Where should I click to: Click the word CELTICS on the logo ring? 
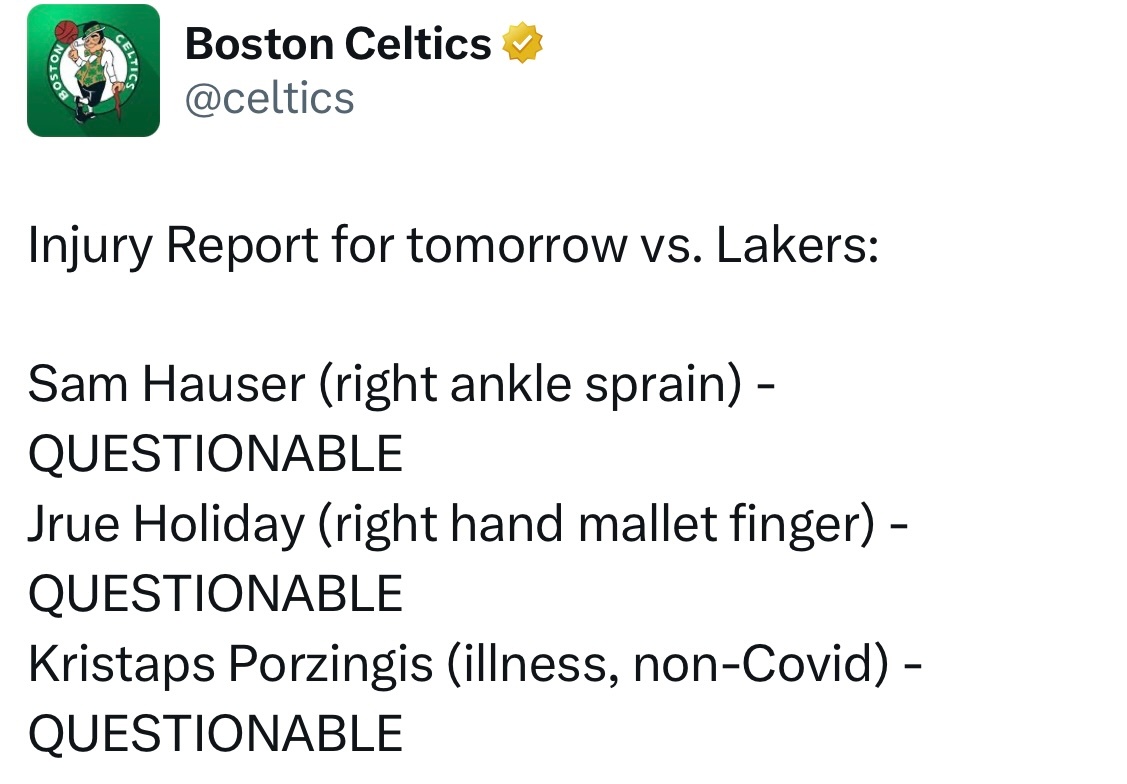[x=126, y=60]
